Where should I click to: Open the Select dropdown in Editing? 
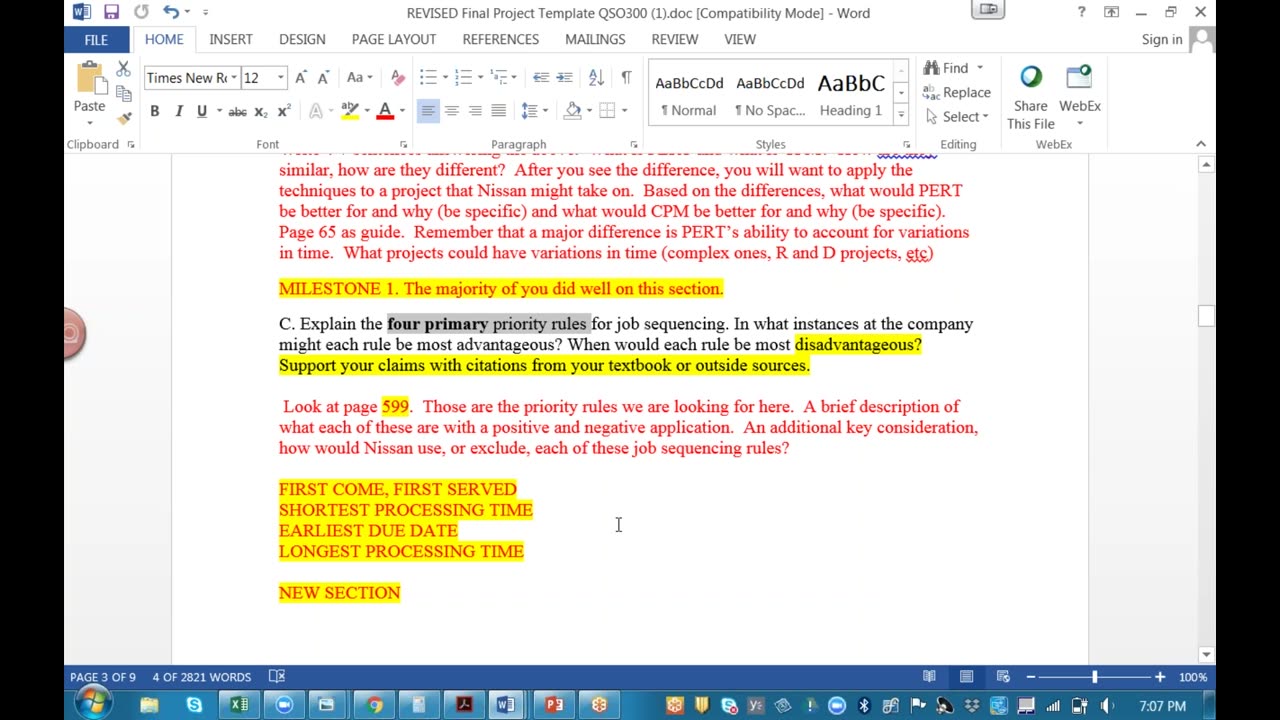pos(956,117)
